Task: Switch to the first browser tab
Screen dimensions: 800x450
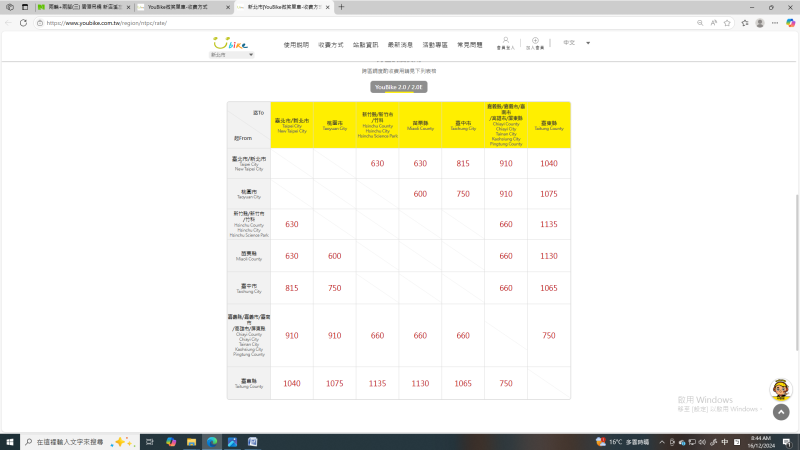Action: point(84,7)
